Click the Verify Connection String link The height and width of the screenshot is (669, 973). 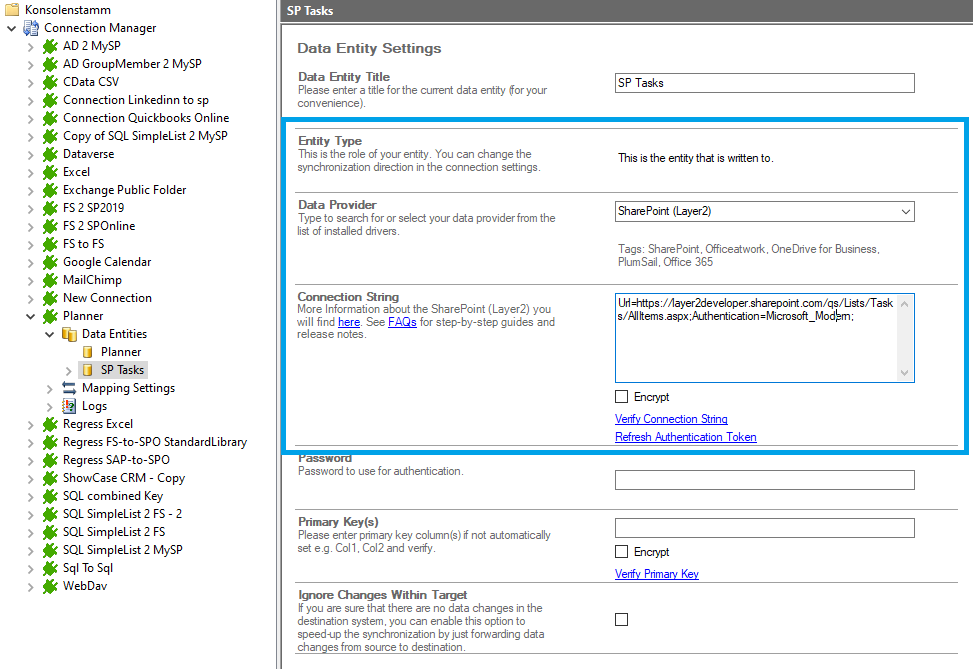[x=671, y=419]
